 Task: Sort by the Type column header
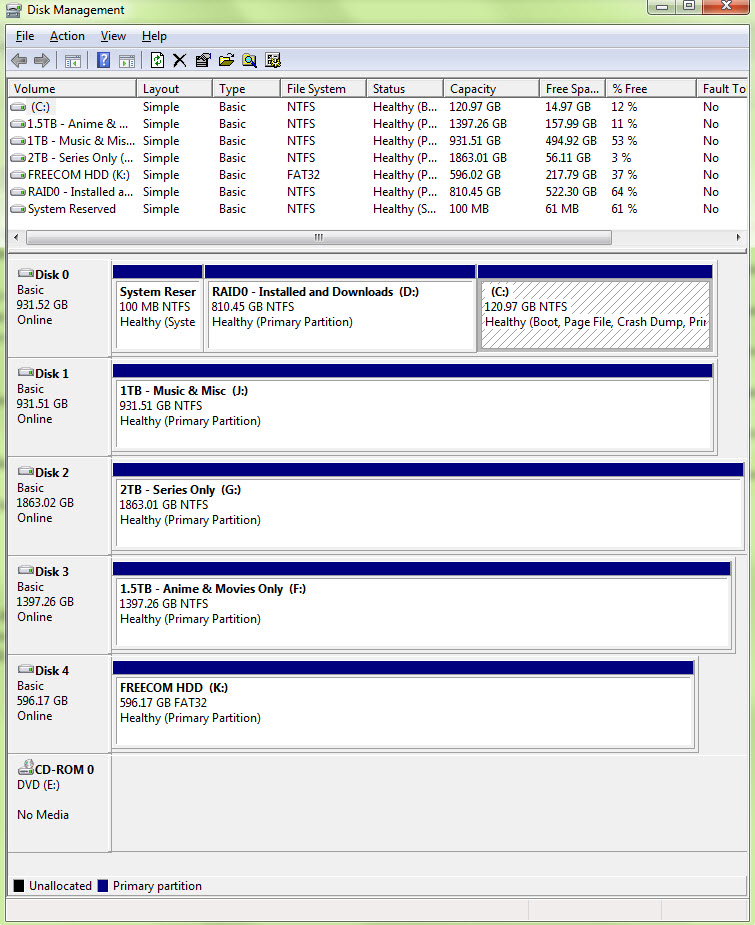click(246, 88)
